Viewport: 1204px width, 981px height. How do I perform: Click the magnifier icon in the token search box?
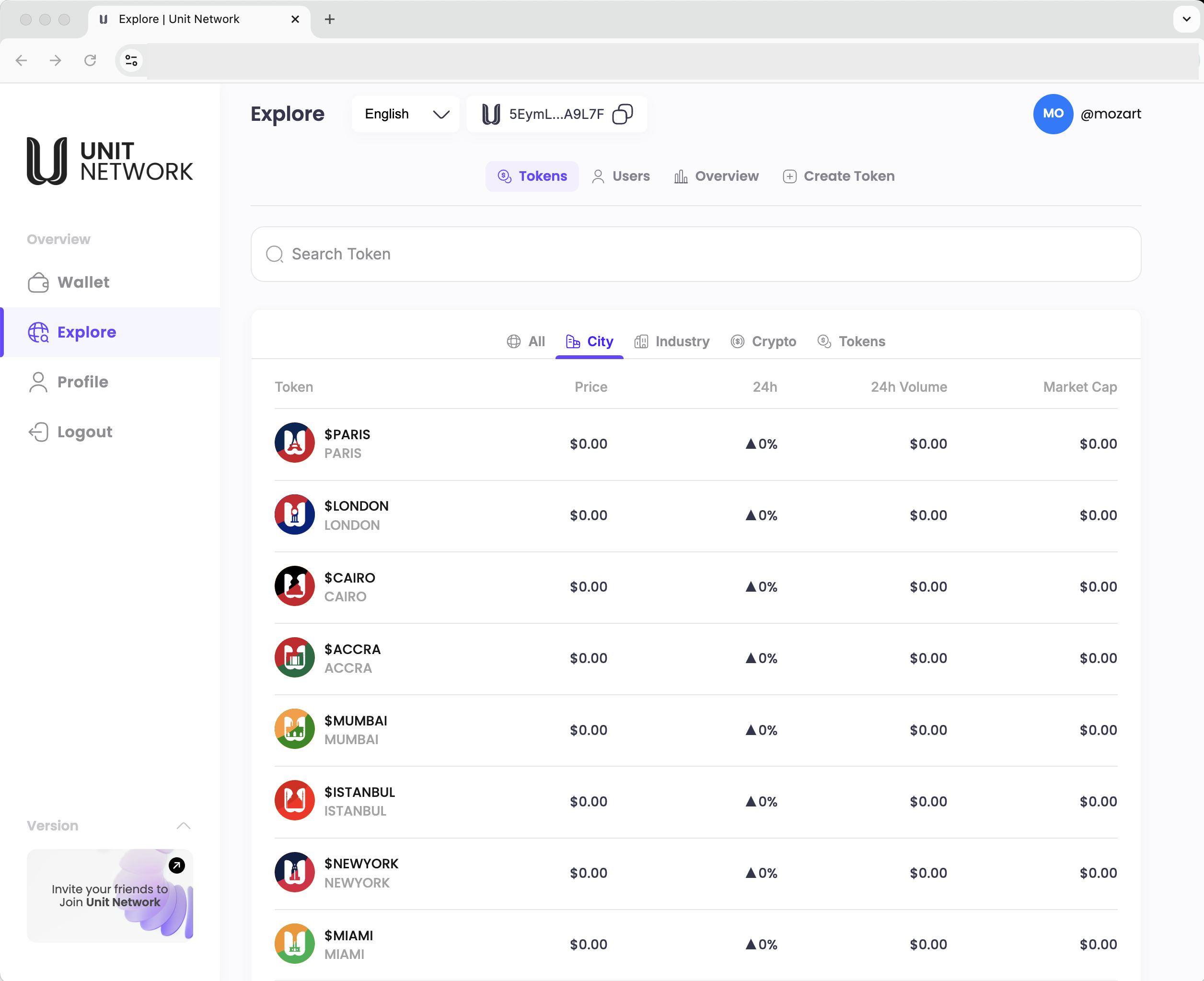pyautogui.click(x=275, y=254)
